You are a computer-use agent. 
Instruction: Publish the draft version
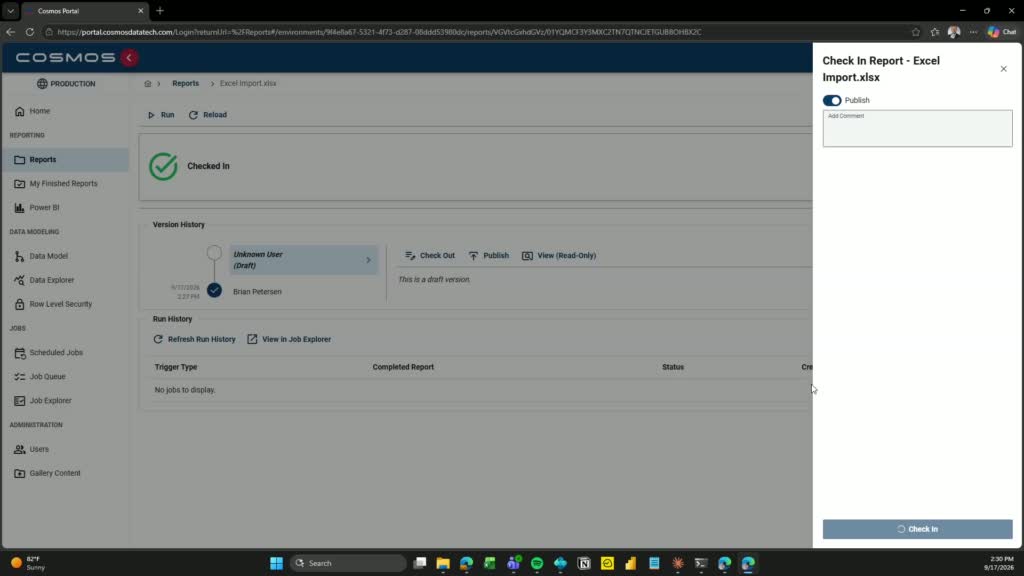[x=488, y=255]
